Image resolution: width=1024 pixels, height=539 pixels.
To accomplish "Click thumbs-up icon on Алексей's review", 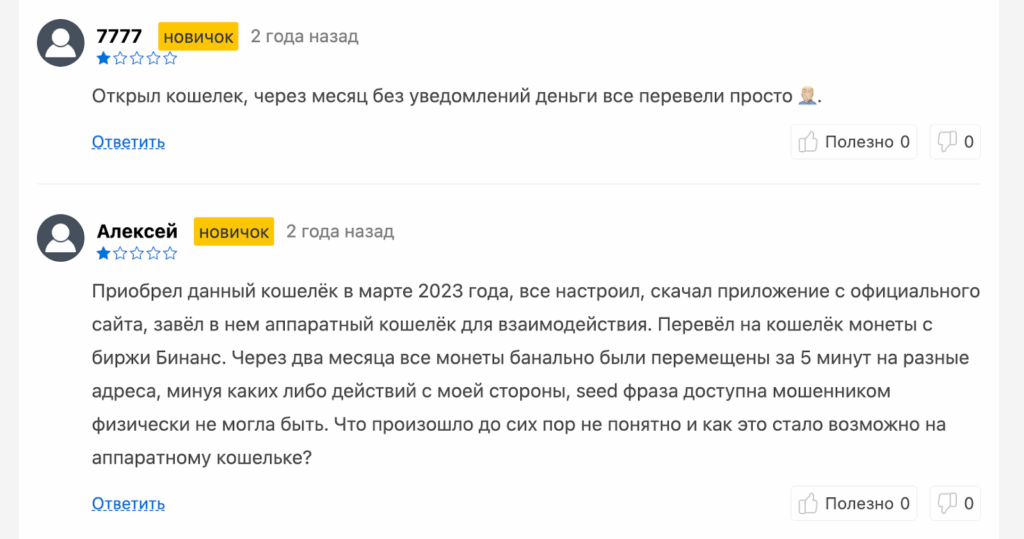I will pos(808,503).
